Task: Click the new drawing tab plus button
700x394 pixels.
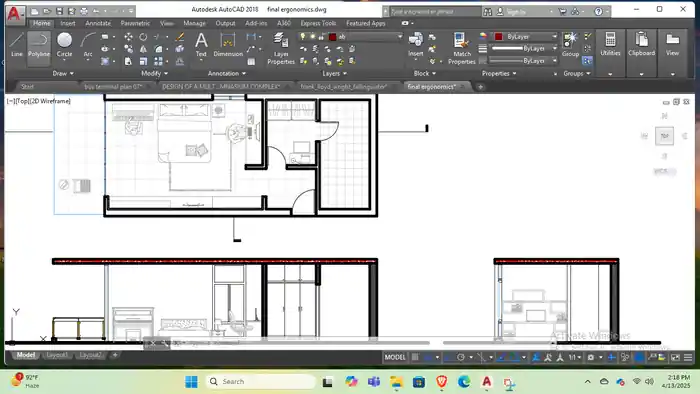Action: tap(480, 87)
